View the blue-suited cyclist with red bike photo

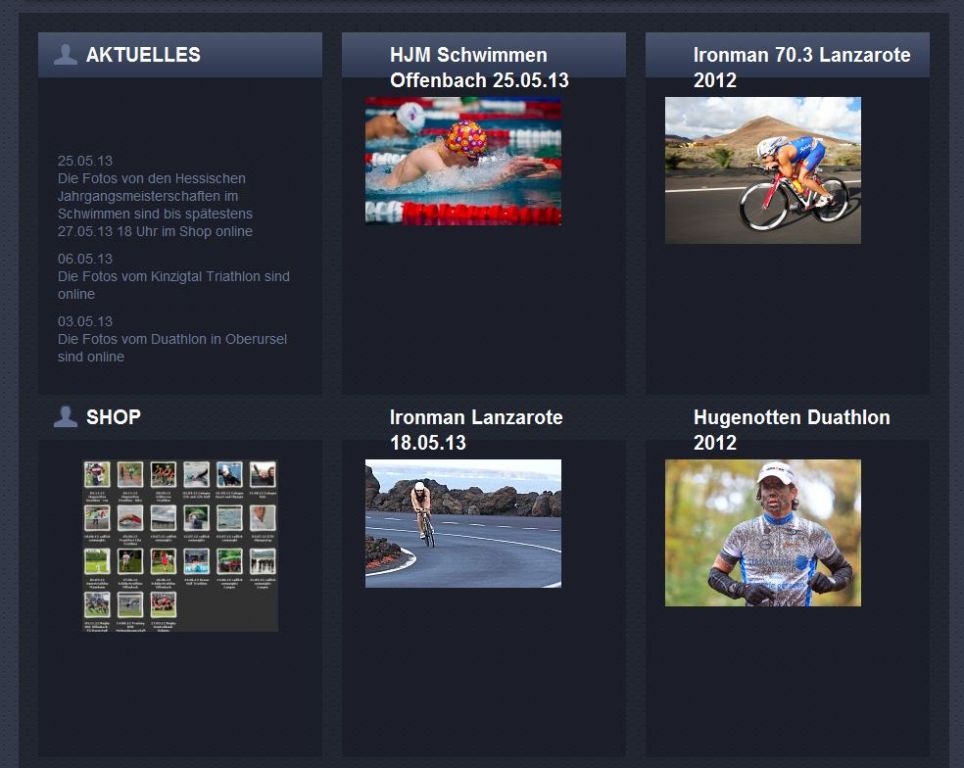click(763, 170)
